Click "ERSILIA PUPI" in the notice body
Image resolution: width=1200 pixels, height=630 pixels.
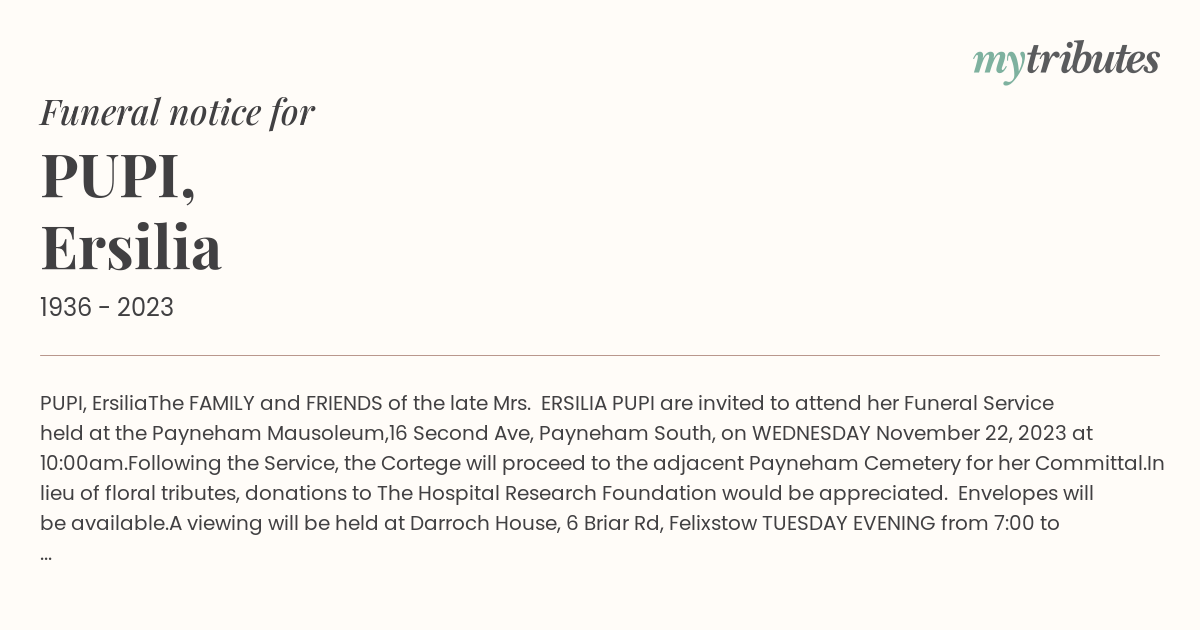coord(598,403)
